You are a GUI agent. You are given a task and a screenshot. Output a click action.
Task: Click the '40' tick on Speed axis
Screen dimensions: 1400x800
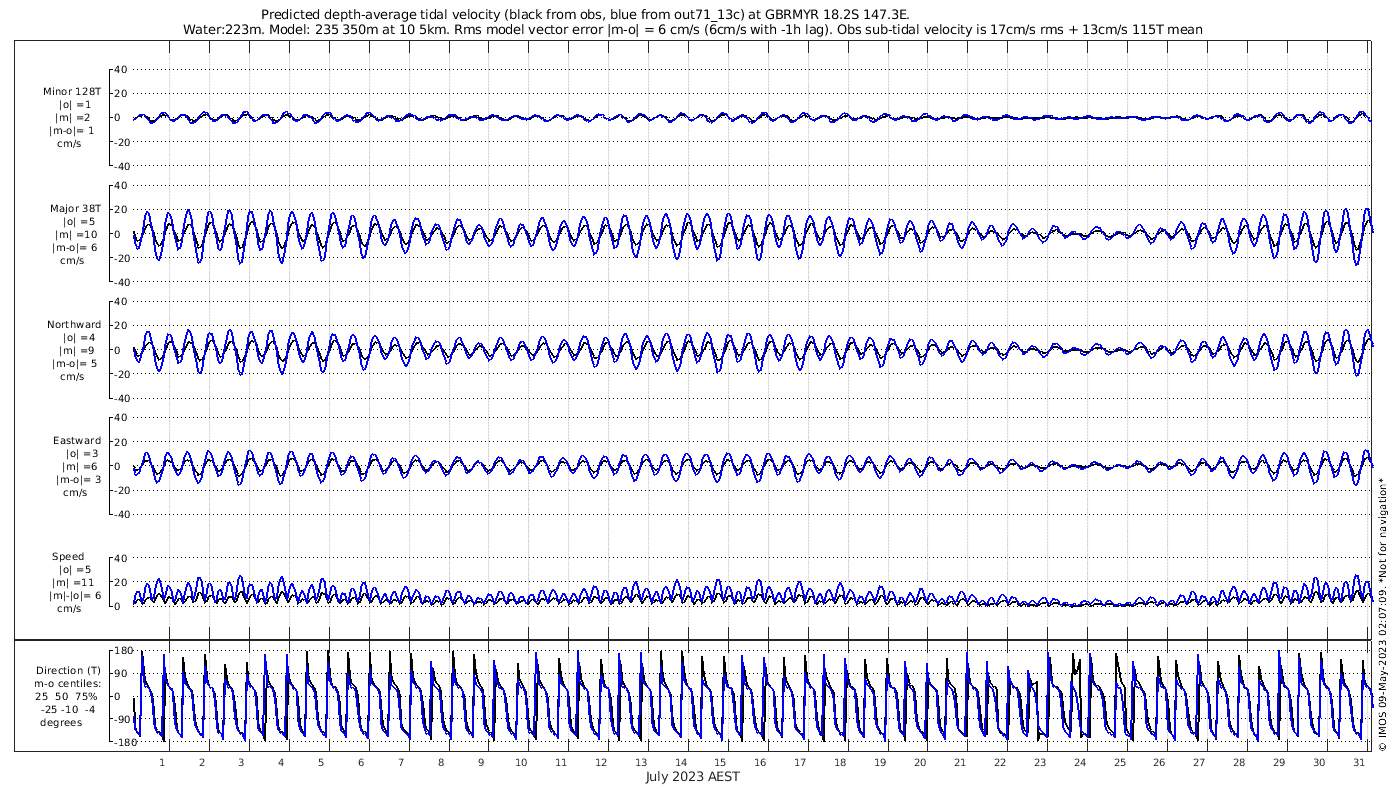click(x=120, y=558)
